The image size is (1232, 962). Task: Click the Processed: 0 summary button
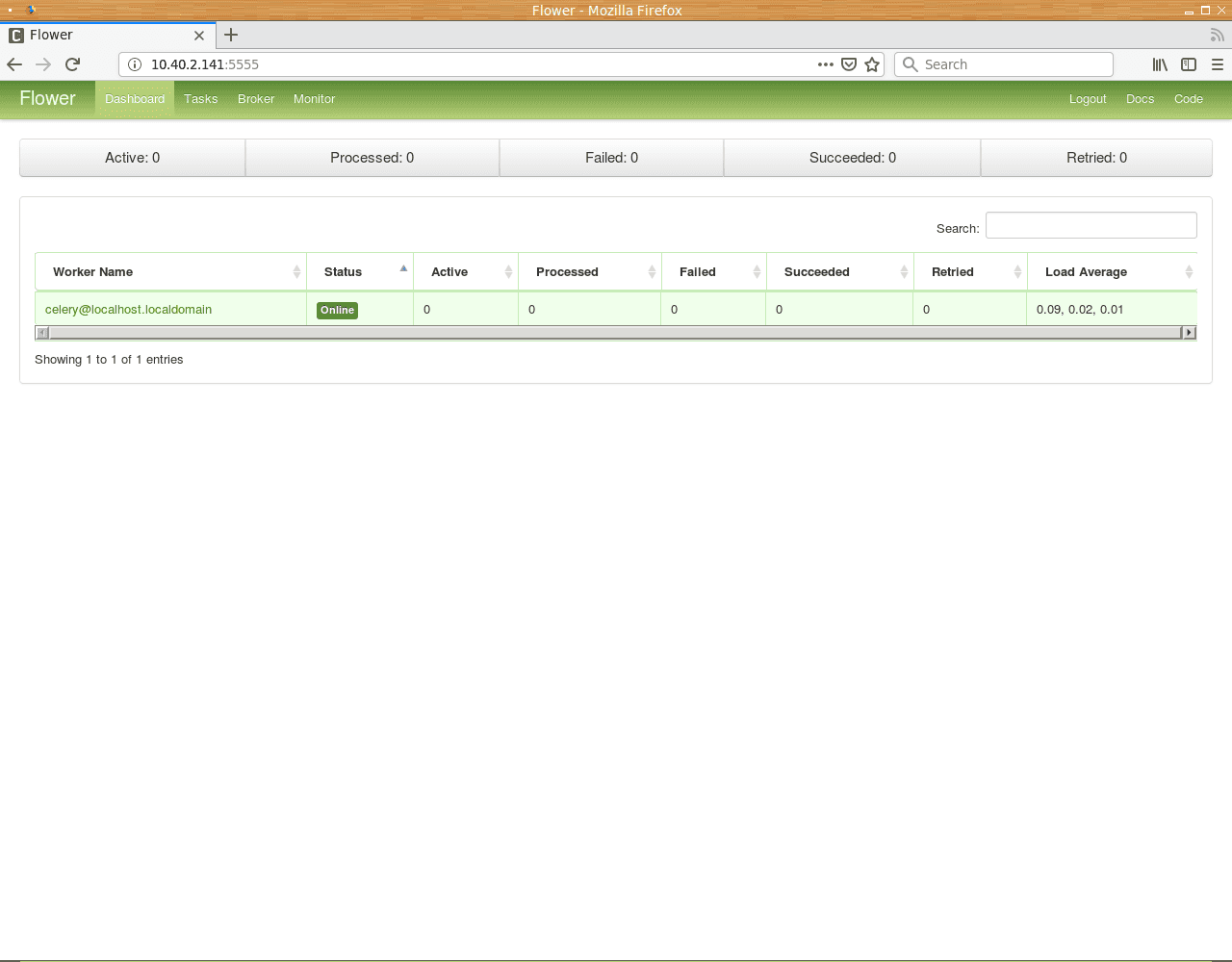coord(372,158)
